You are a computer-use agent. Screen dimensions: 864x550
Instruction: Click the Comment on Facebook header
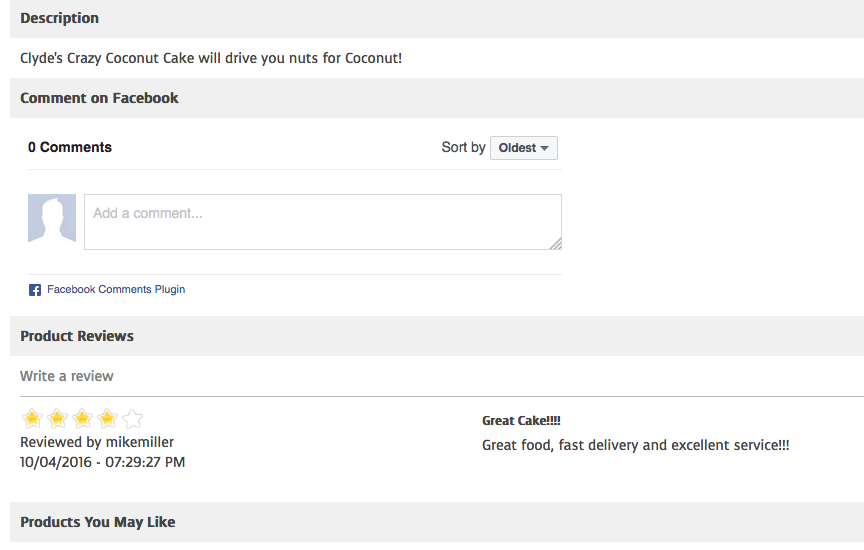coord(99,98)
